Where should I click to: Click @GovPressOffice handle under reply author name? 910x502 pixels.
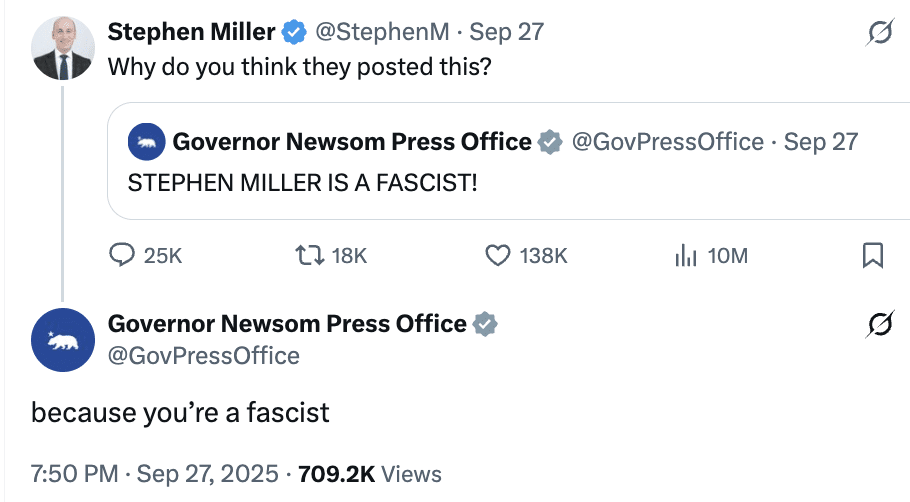click(x=203, y=355)
